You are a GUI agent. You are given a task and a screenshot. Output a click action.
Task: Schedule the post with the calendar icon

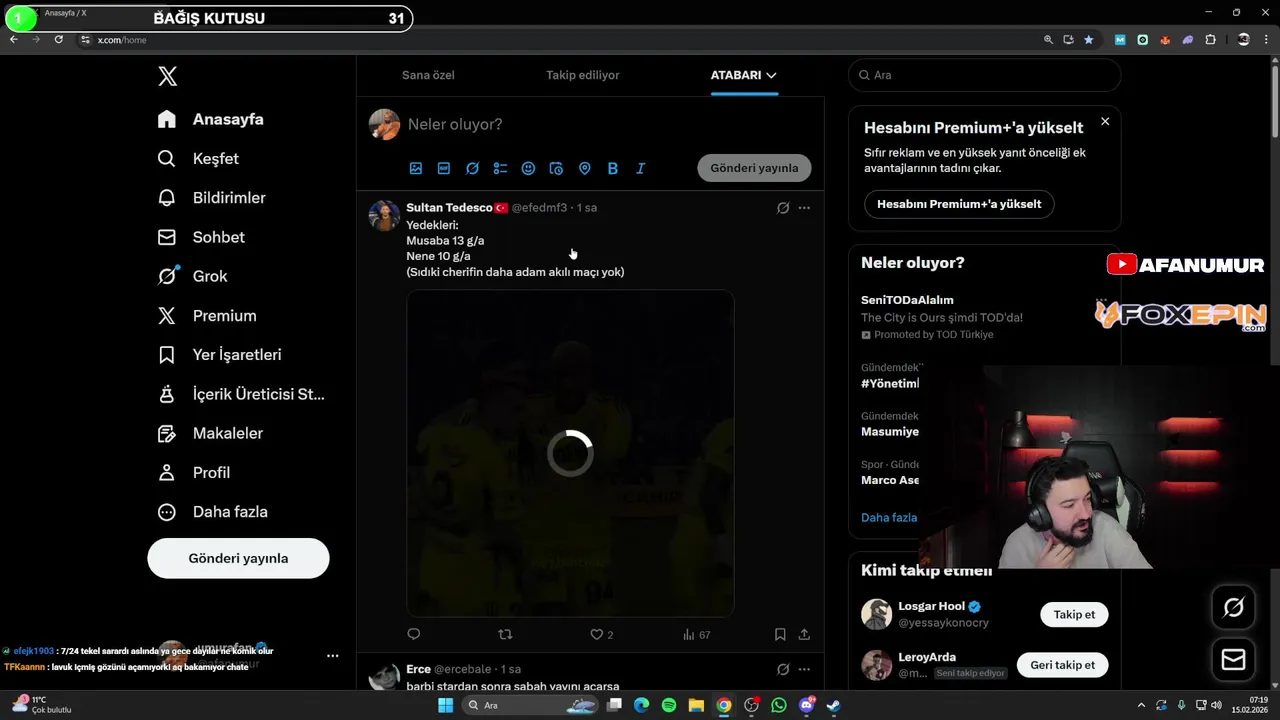coord(557,168)
